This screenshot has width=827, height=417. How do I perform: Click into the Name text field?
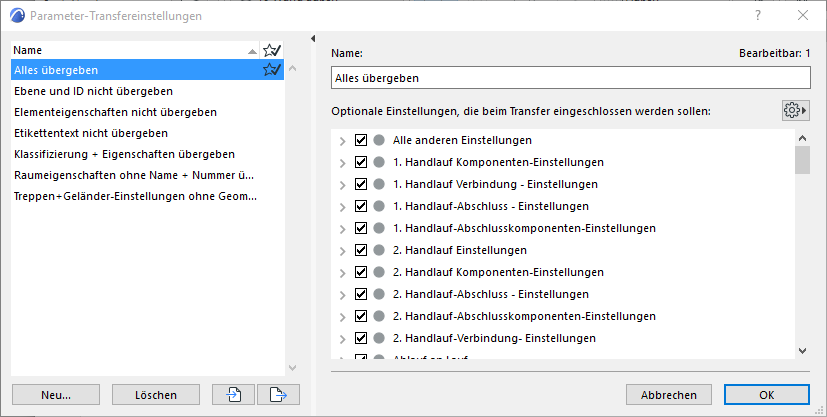click(570, 77)
